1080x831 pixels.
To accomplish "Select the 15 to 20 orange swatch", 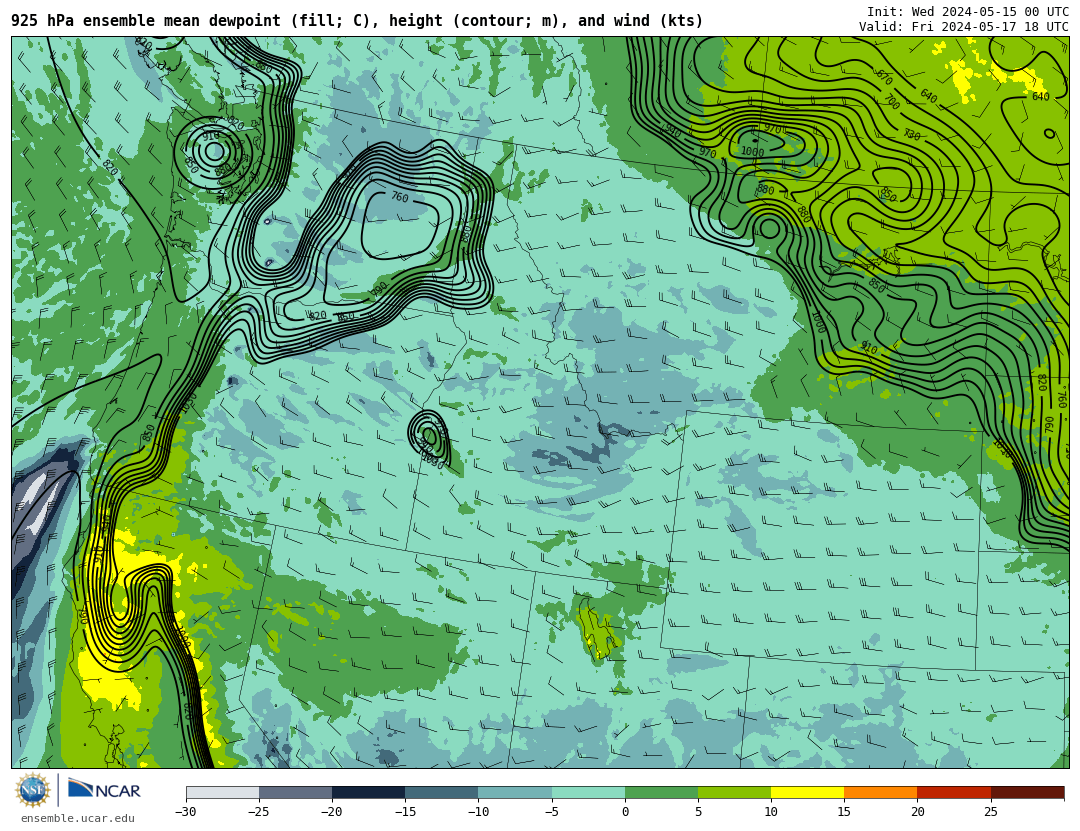I will [881, 793].
